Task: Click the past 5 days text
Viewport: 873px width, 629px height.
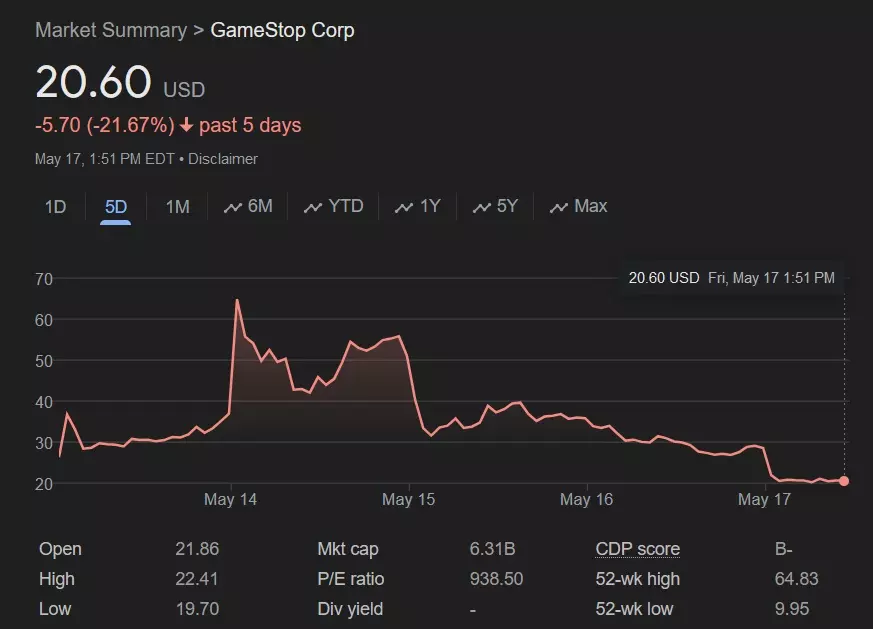Action: click(x=250, y=125)
